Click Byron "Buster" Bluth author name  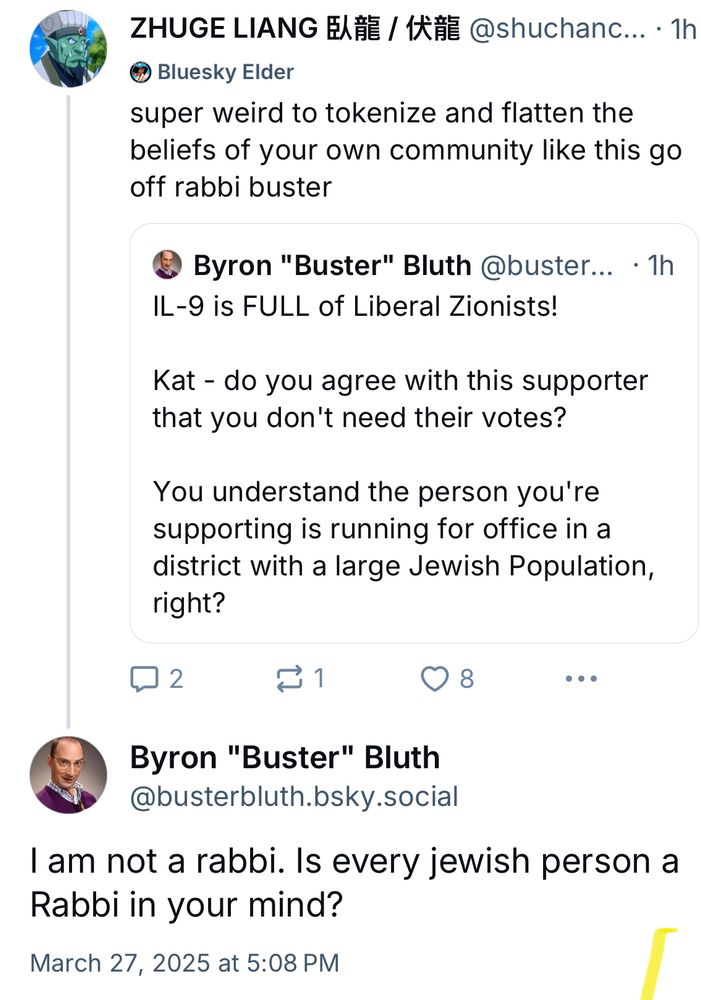coord(285,758)
